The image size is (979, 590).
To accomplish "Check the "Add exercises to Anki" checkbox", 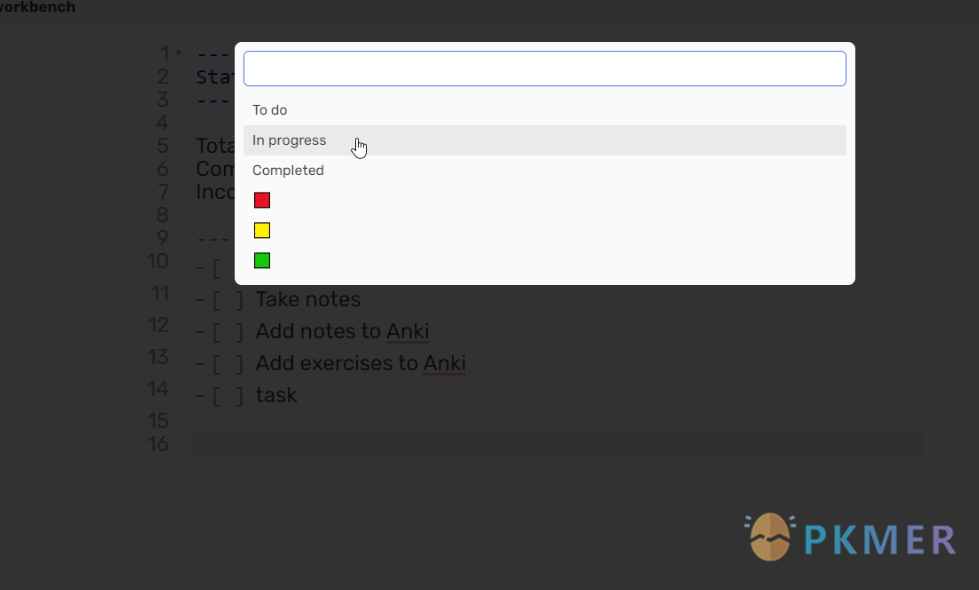I will [228, 364].
